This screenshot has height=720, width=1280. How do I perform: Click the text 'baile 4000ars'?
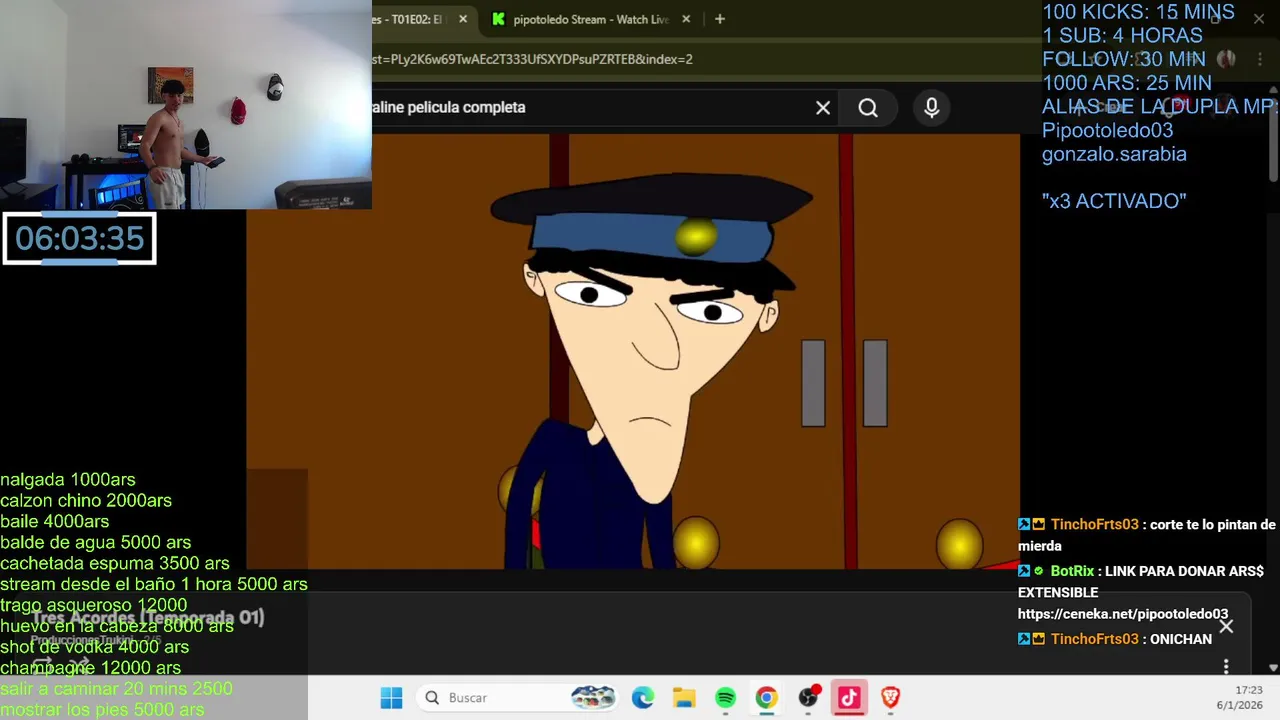(55, 521)
